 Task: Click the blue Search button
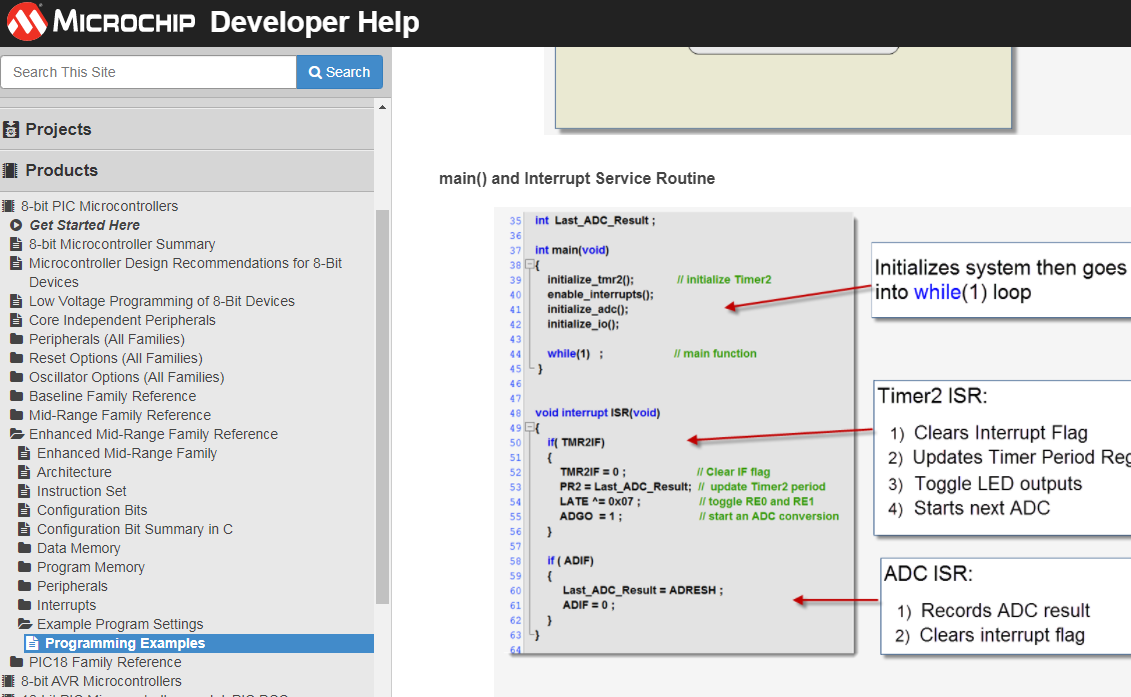[x=339, y=72]
